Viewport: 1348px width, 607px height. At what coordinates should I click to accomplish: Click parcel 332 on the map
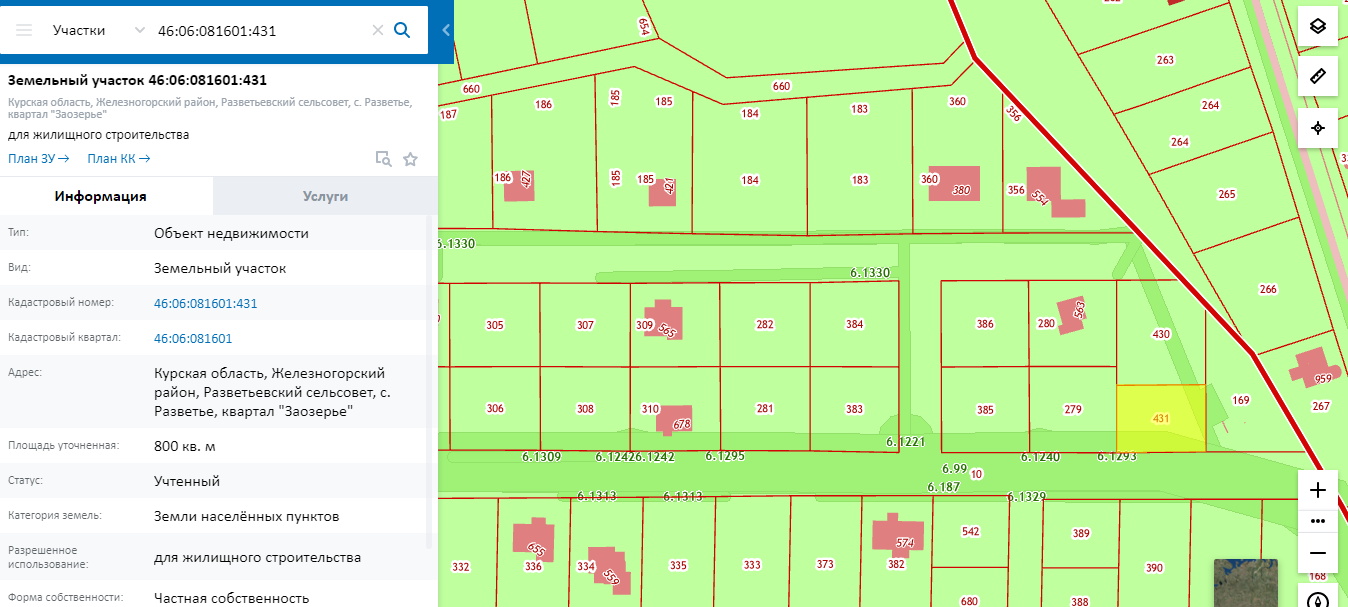coord(461,567)
